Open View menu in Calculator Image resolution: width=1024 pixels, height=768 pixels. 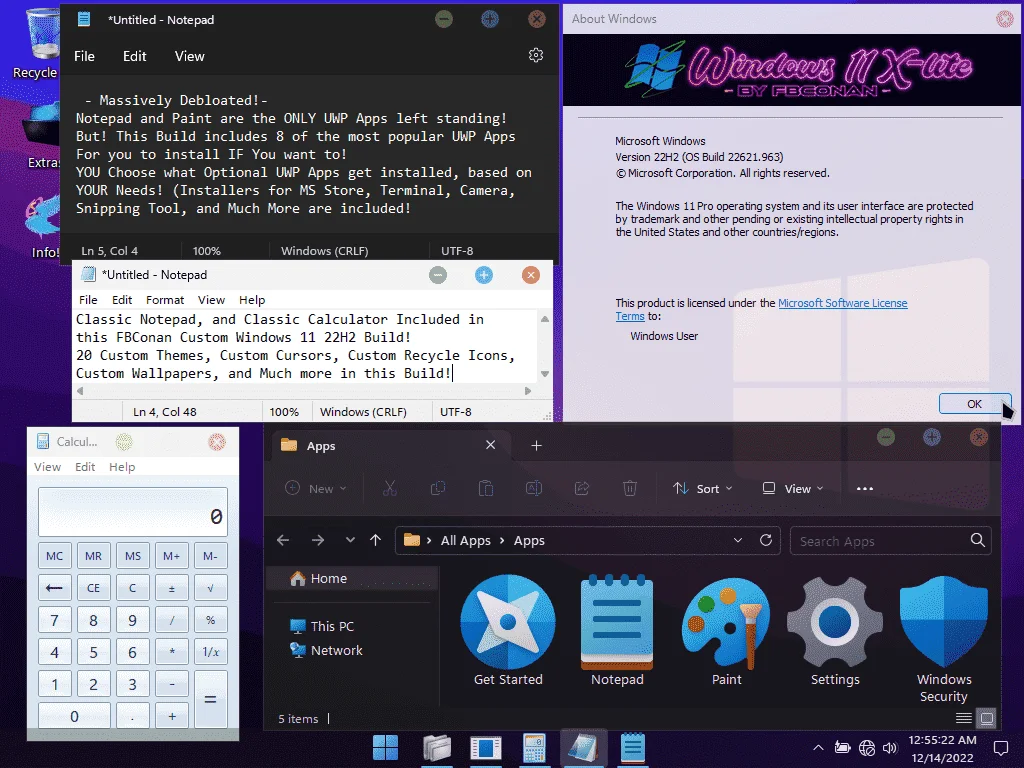(x=47, y=467)
